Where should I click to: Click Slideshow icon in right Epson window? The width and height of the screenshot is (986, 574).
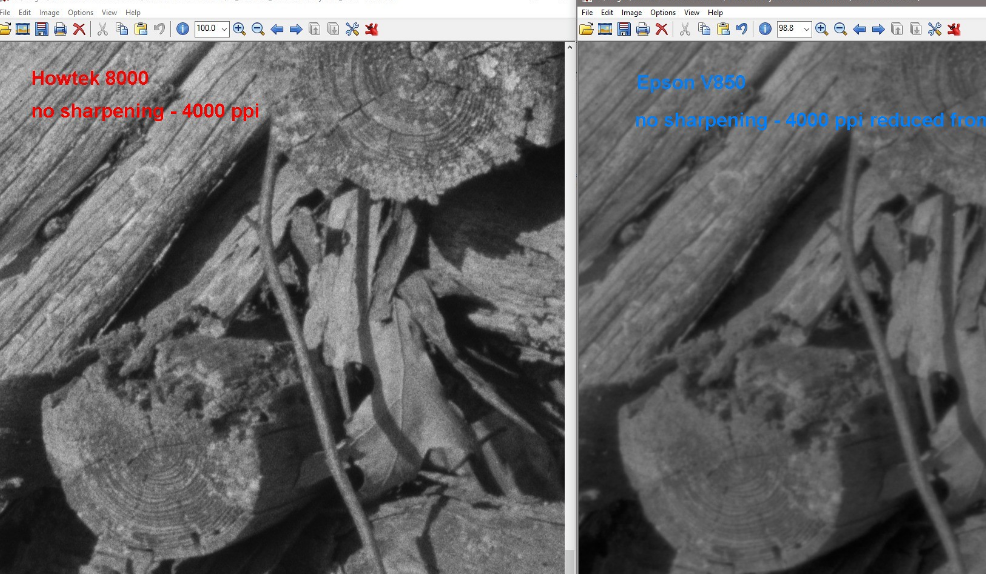605,29
